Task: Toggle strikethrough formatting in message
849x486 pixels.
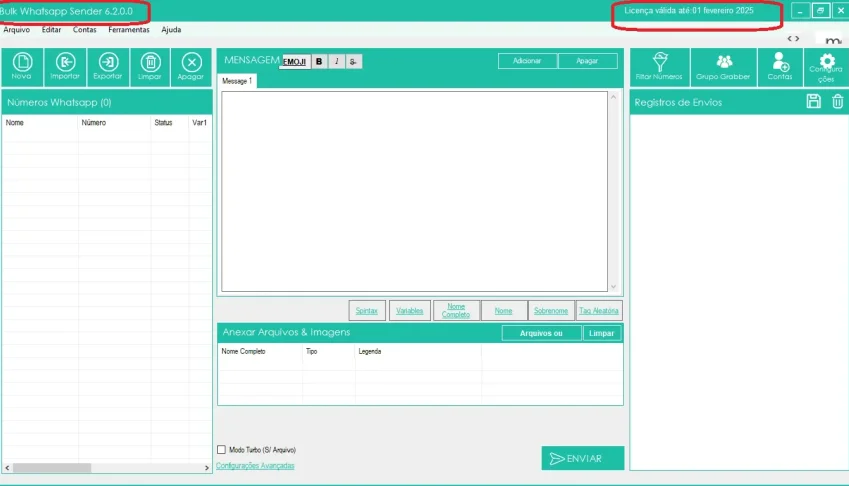Action: pos(353,62)
